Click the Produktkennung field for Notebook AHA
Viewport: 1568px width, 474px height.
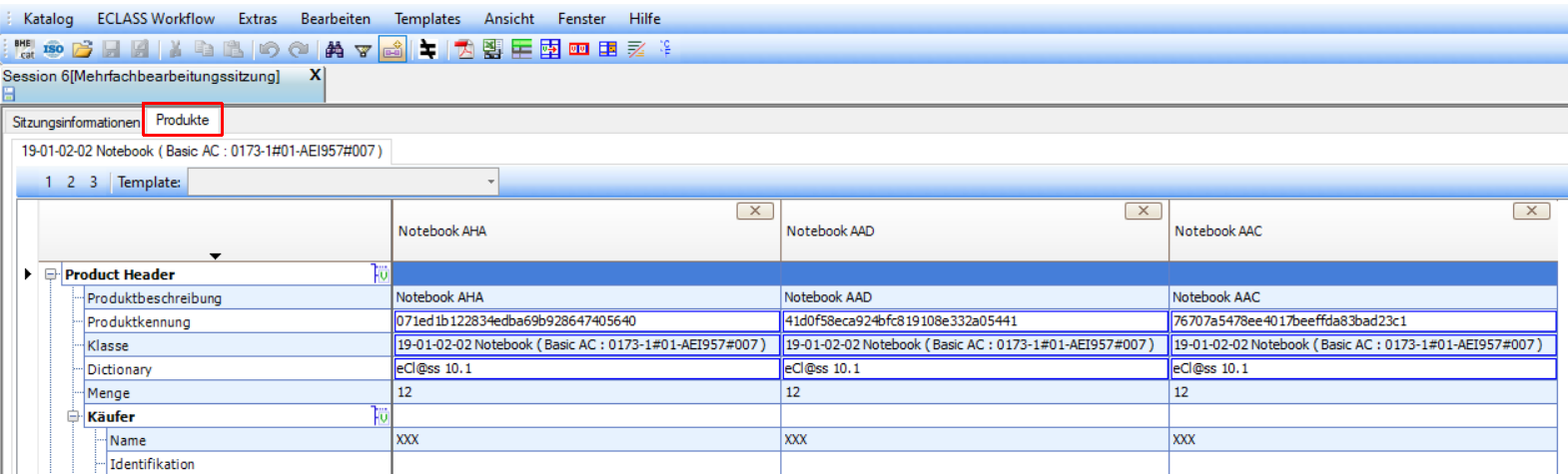tap(586, 321)
